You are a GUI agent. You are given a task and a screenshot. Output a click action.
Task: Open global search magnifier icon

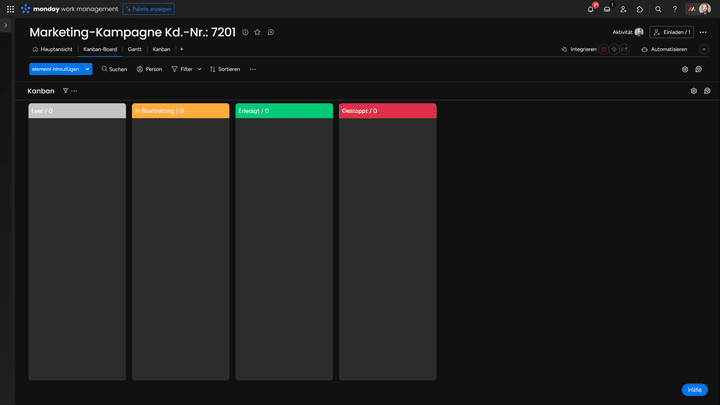[658, 9]
